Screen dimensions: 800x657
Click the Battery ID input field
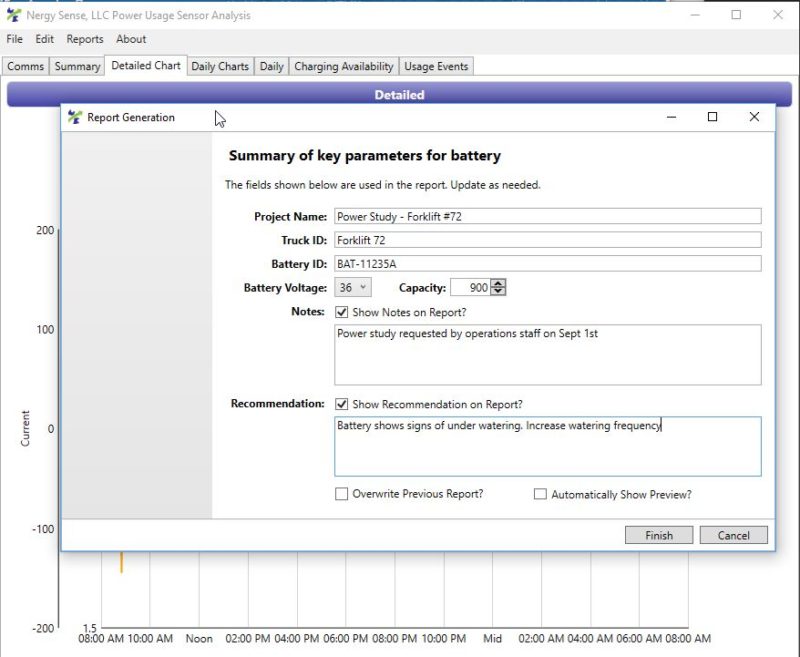547,264
